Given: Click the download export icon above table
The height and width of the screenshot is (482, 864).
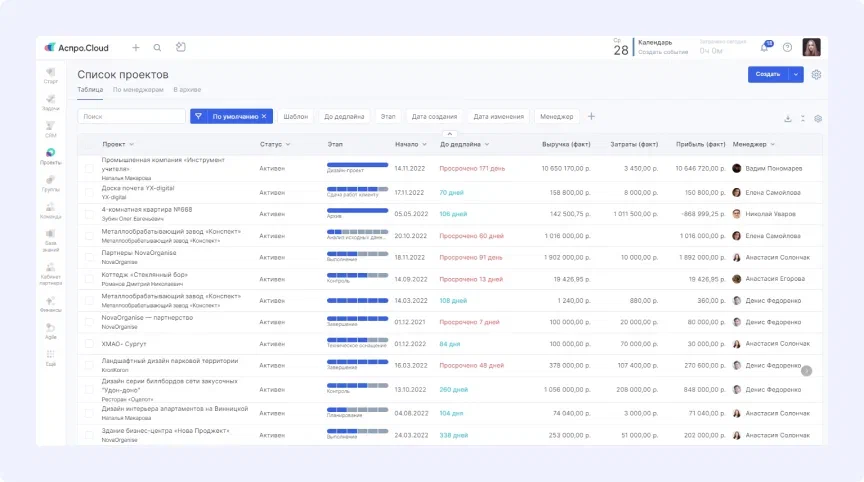Looking at the screenshot, I should 788,118.
